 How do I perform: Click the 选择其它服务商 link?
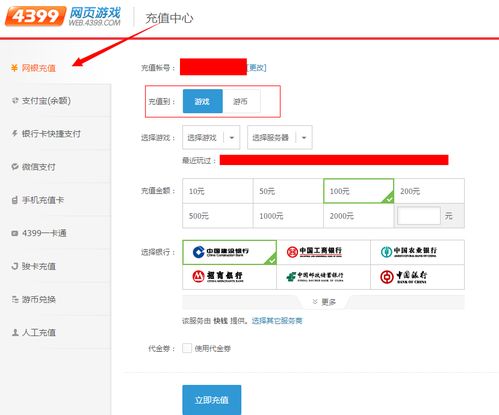(277, 321)
